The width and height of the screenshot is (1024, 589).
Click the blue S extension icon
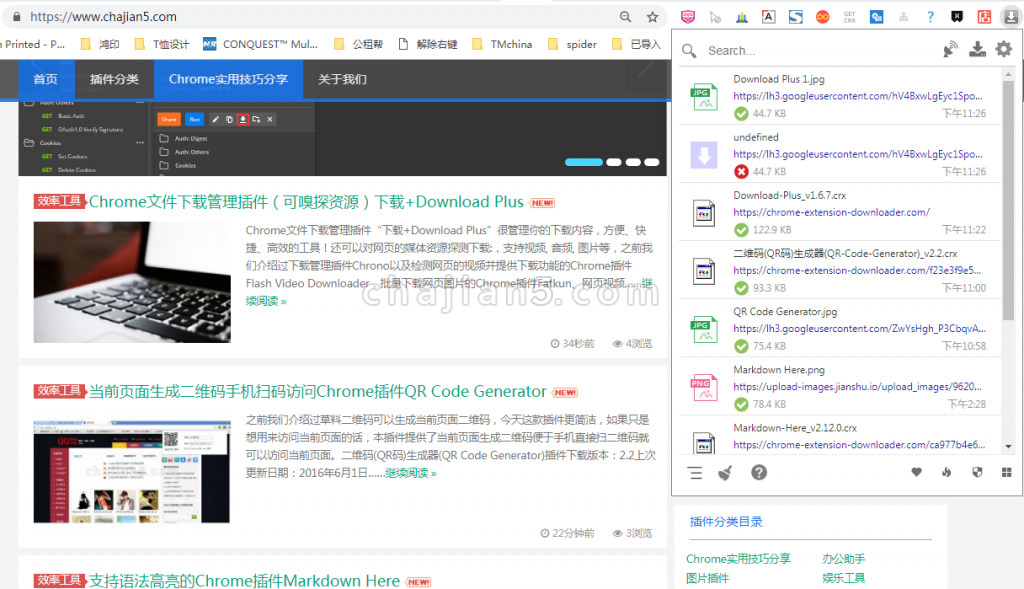795,17
